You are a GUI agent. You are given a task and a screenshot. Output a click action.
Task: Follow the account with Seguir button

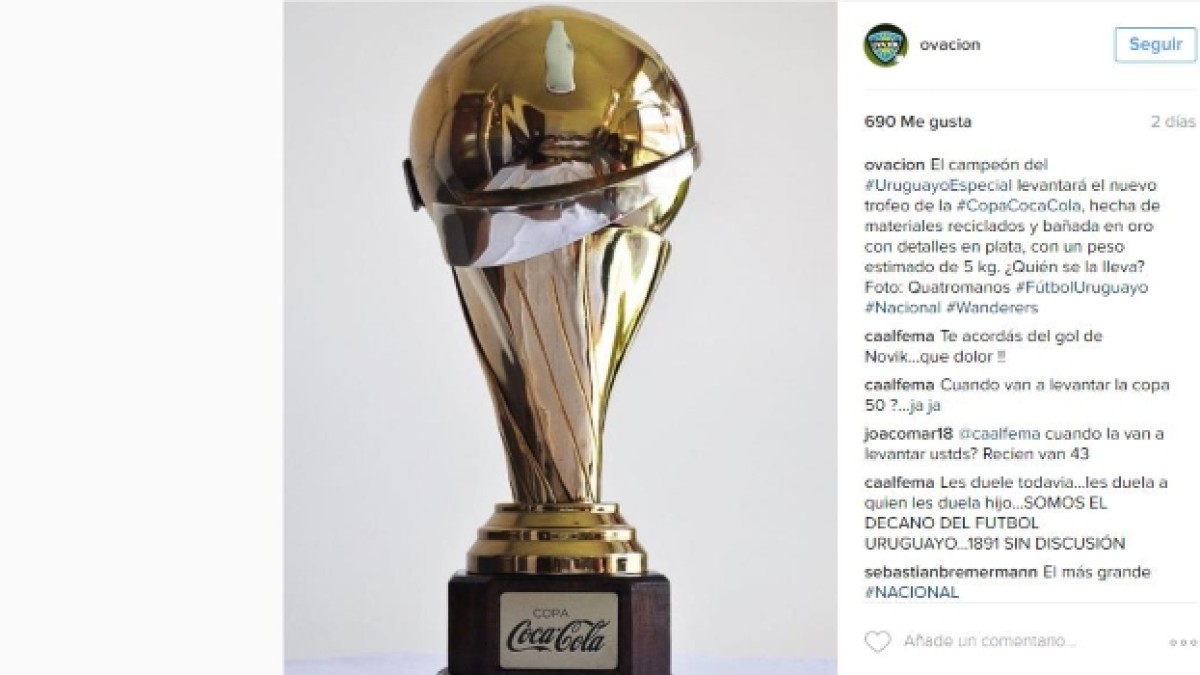coord(1155,44)
